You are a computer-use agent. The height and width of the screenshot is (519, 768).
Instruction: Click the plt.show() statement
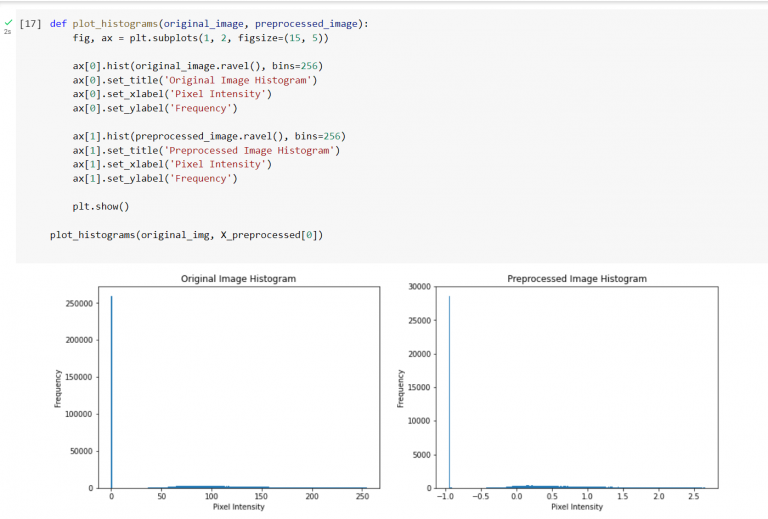101,206
